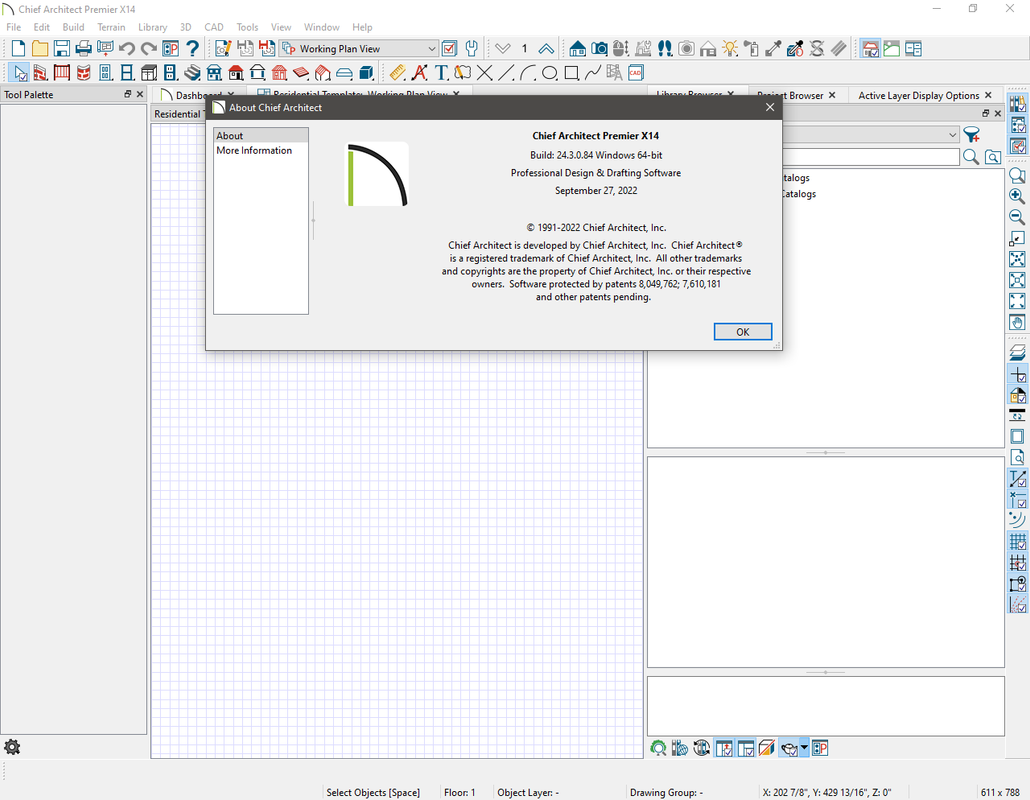Choose the Stair tools icon
The height and width of the screenshot is (800, 1030).
192,73
